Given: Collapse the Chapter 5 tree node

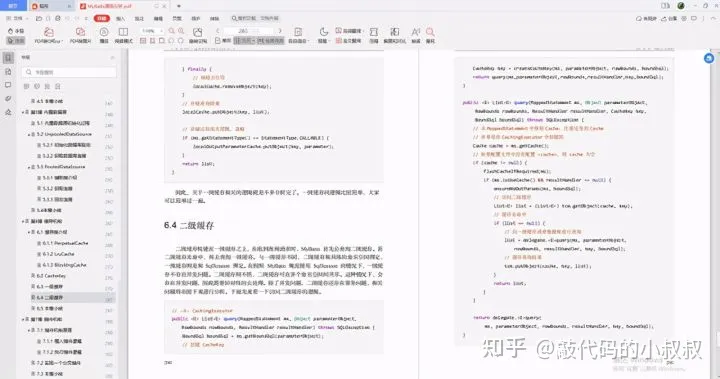Looking at the screenshot, I should click(x=23, y=113).
